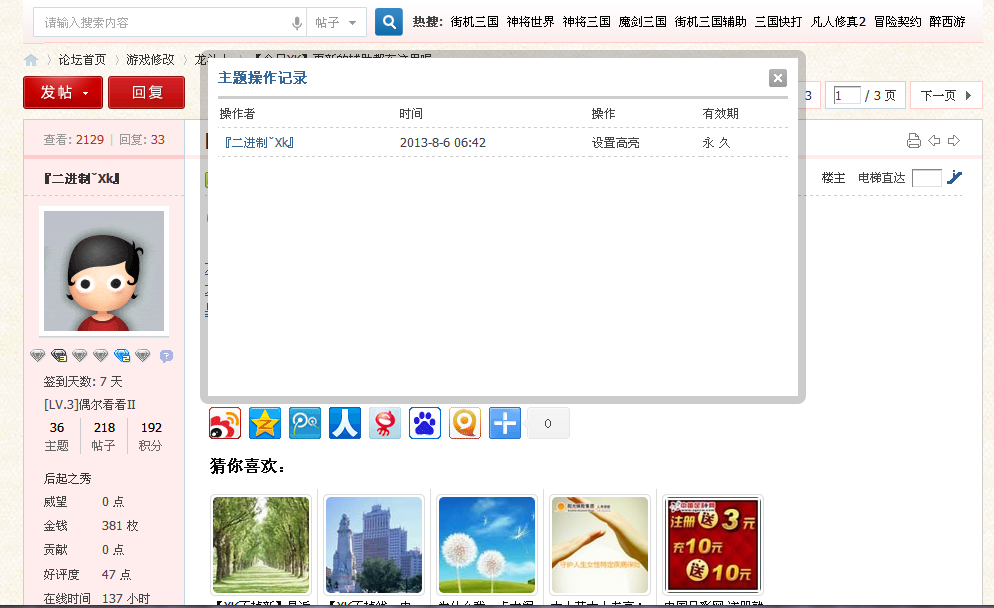The image size is (994, 608).
Task: Click the left arrow previous-thread icon
Action: coord(934,141)
